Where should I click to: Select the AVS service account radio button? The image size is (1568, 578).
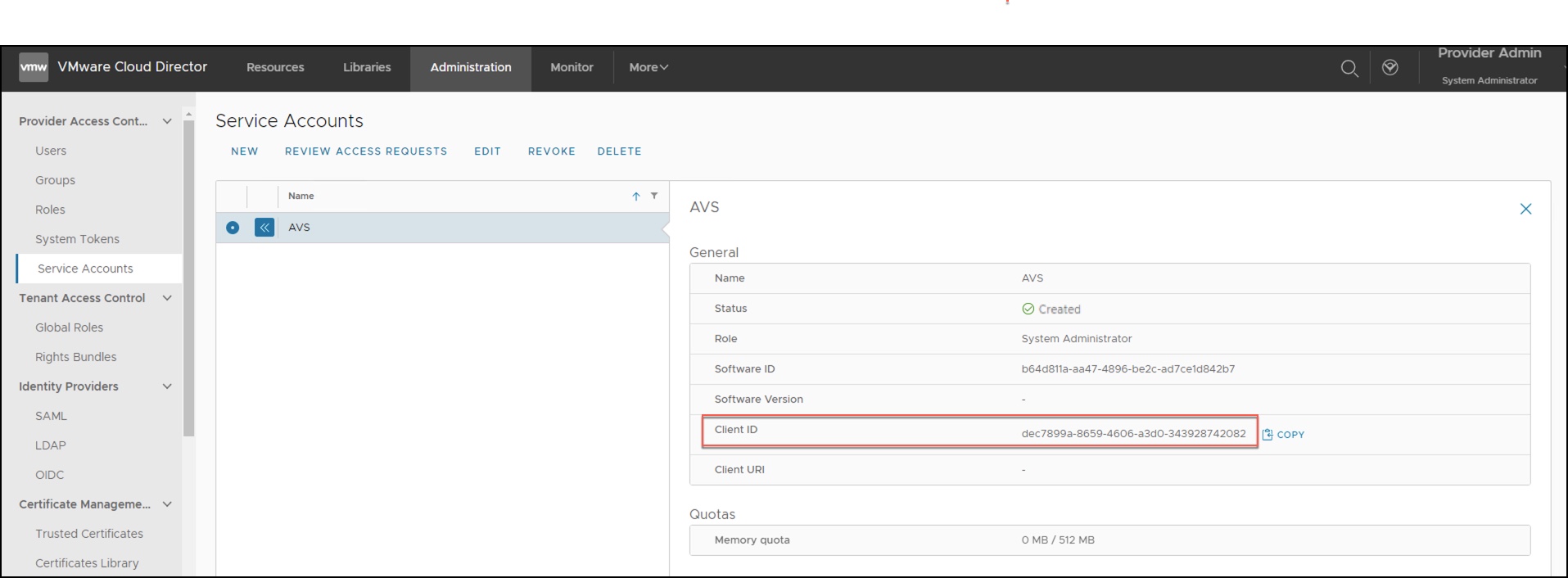233,228
